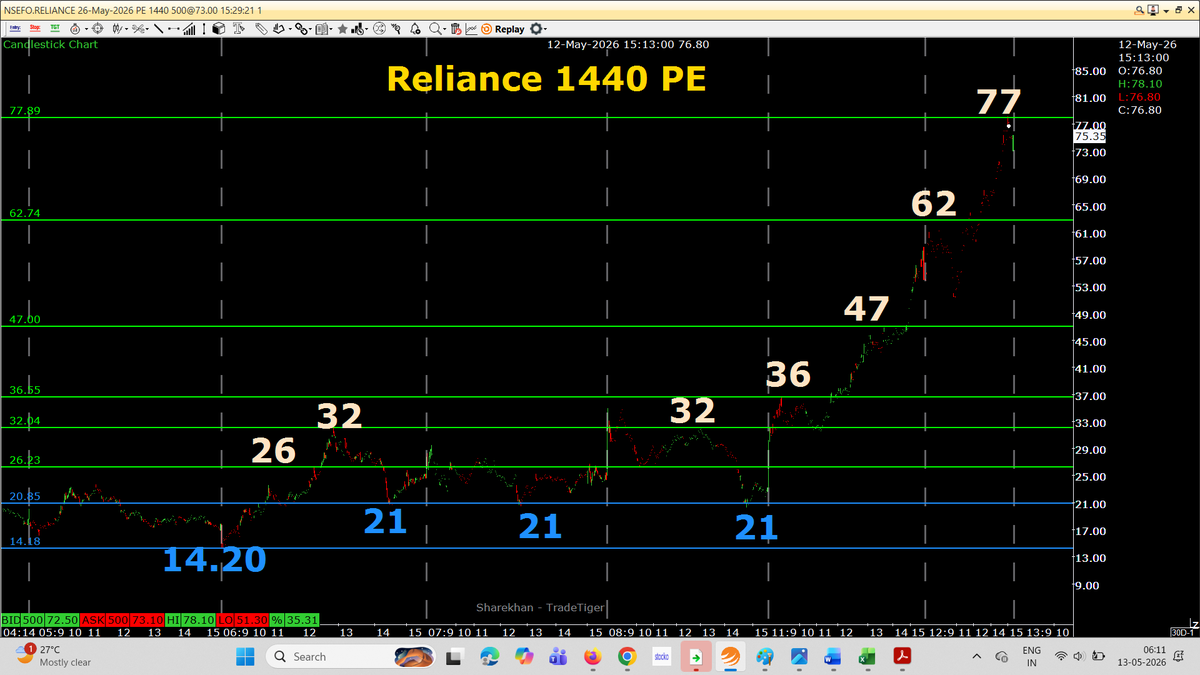Viewport: 1200px width, 675px height.
Task: Open Adobe Acrobat from the taskbar
Action: (902, 656)
